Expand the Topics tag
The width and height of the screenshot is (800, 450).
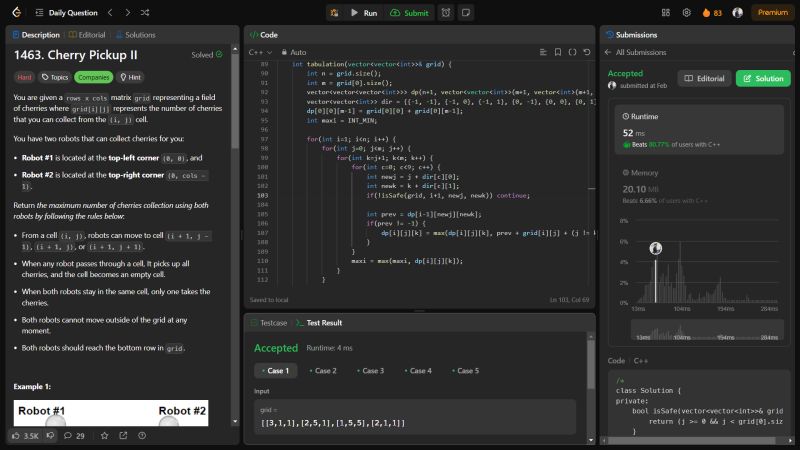(55, 77)
